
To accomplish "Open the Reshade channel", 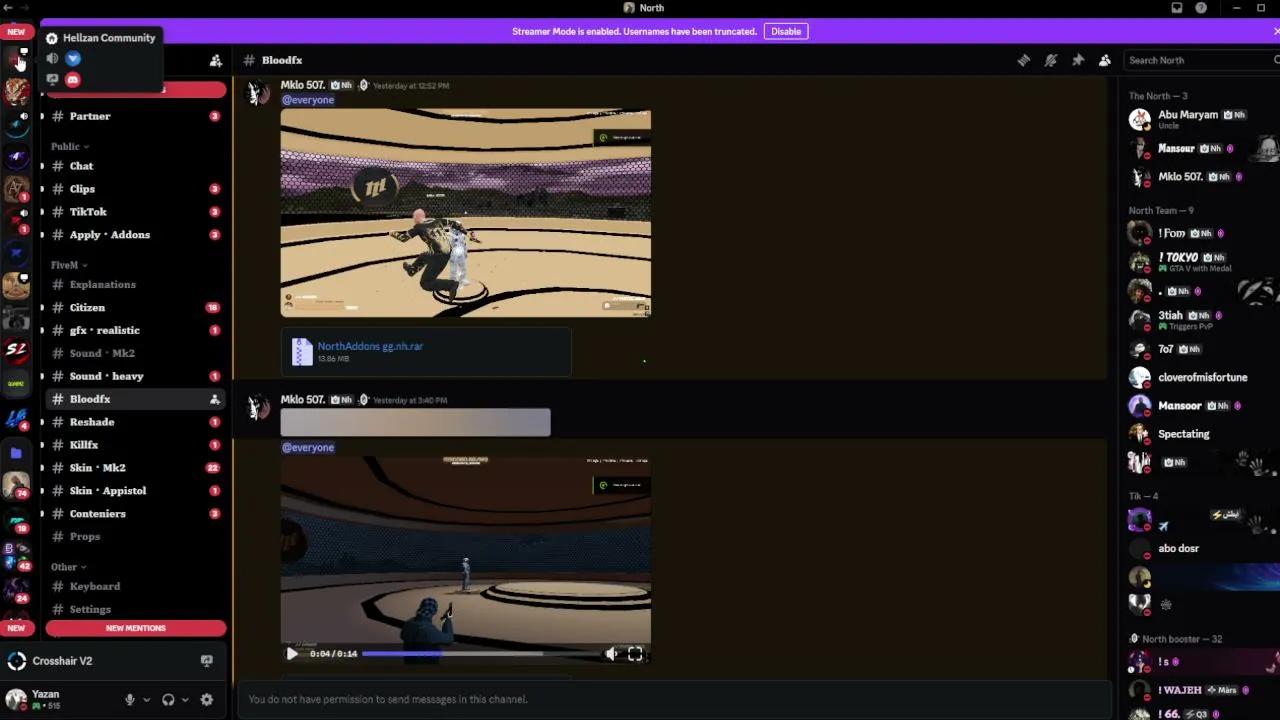I will tap(135, 422).
